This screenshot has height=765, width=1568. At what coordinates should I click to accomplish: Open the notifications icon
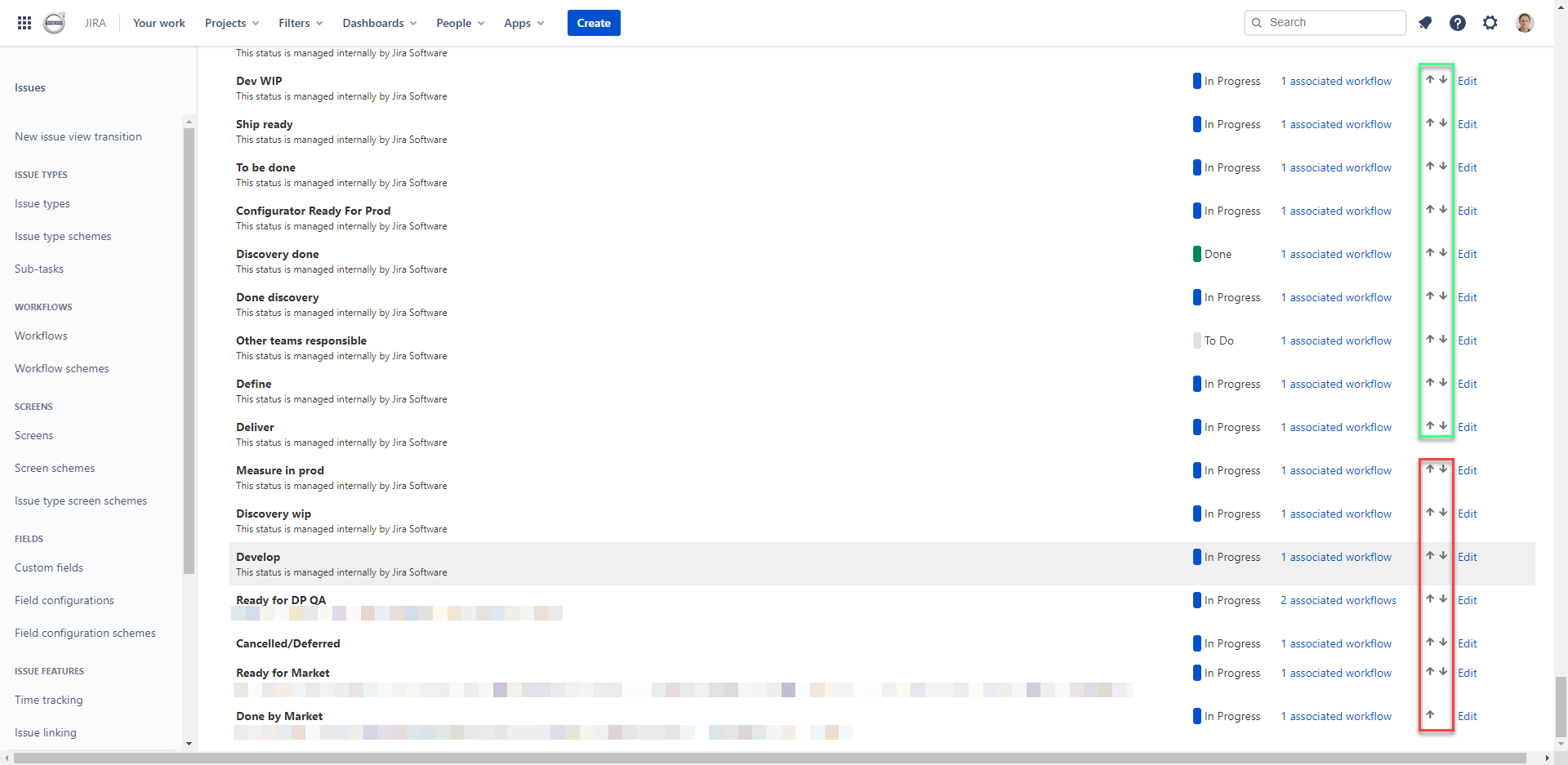[1425, 23]
